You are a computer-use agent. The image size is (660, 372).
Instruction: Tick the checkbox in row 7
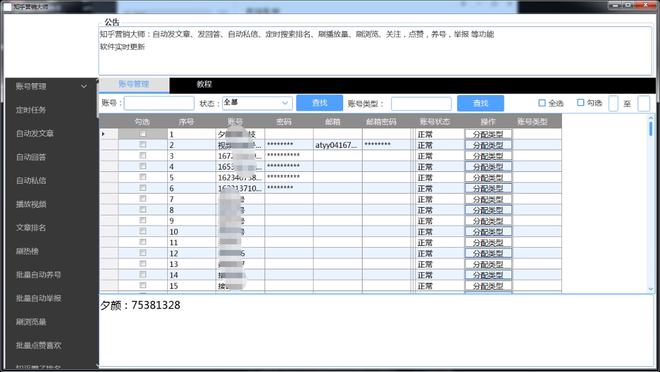click(x=143, y=199)
